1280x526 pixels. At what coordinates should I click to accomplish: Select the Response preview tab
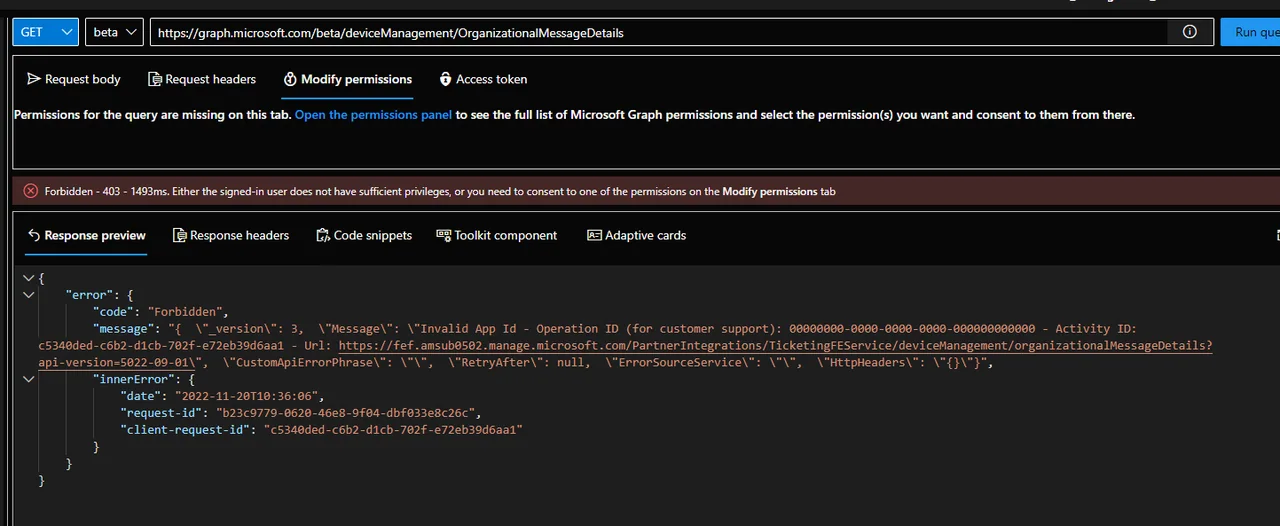point(87,235)
